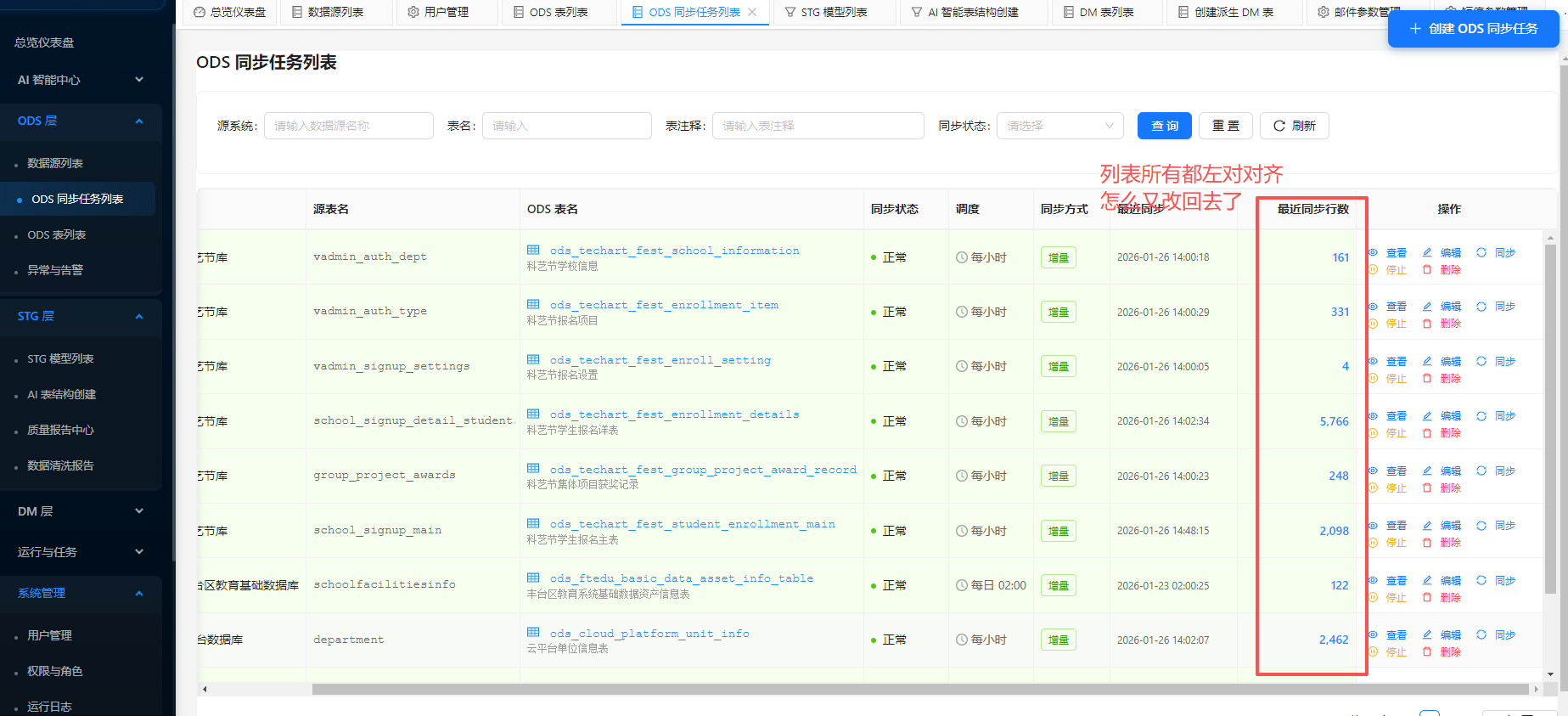Screen dimensions: 1568x716
Task: Click the 刷新 refresh button
Action: (x=1294, y=126)
